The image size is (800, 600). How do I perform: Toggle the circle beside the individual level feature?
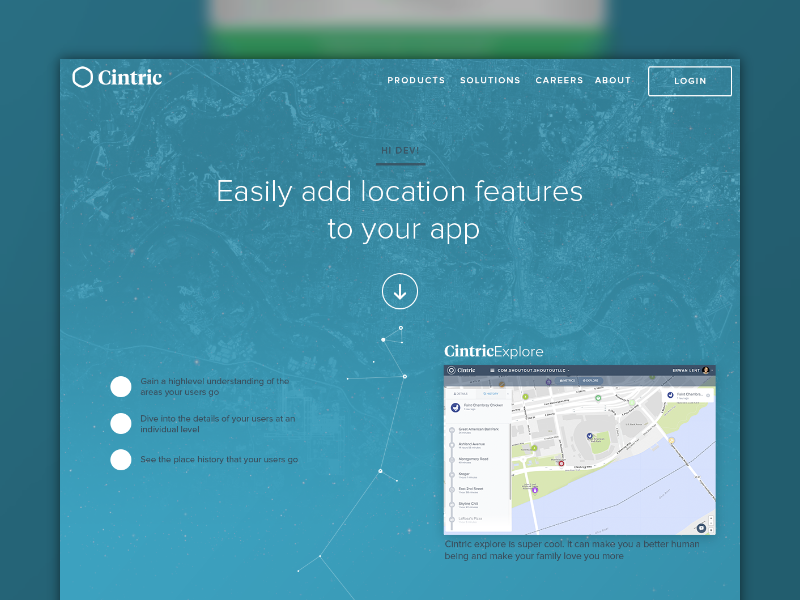tap(121, 423)
